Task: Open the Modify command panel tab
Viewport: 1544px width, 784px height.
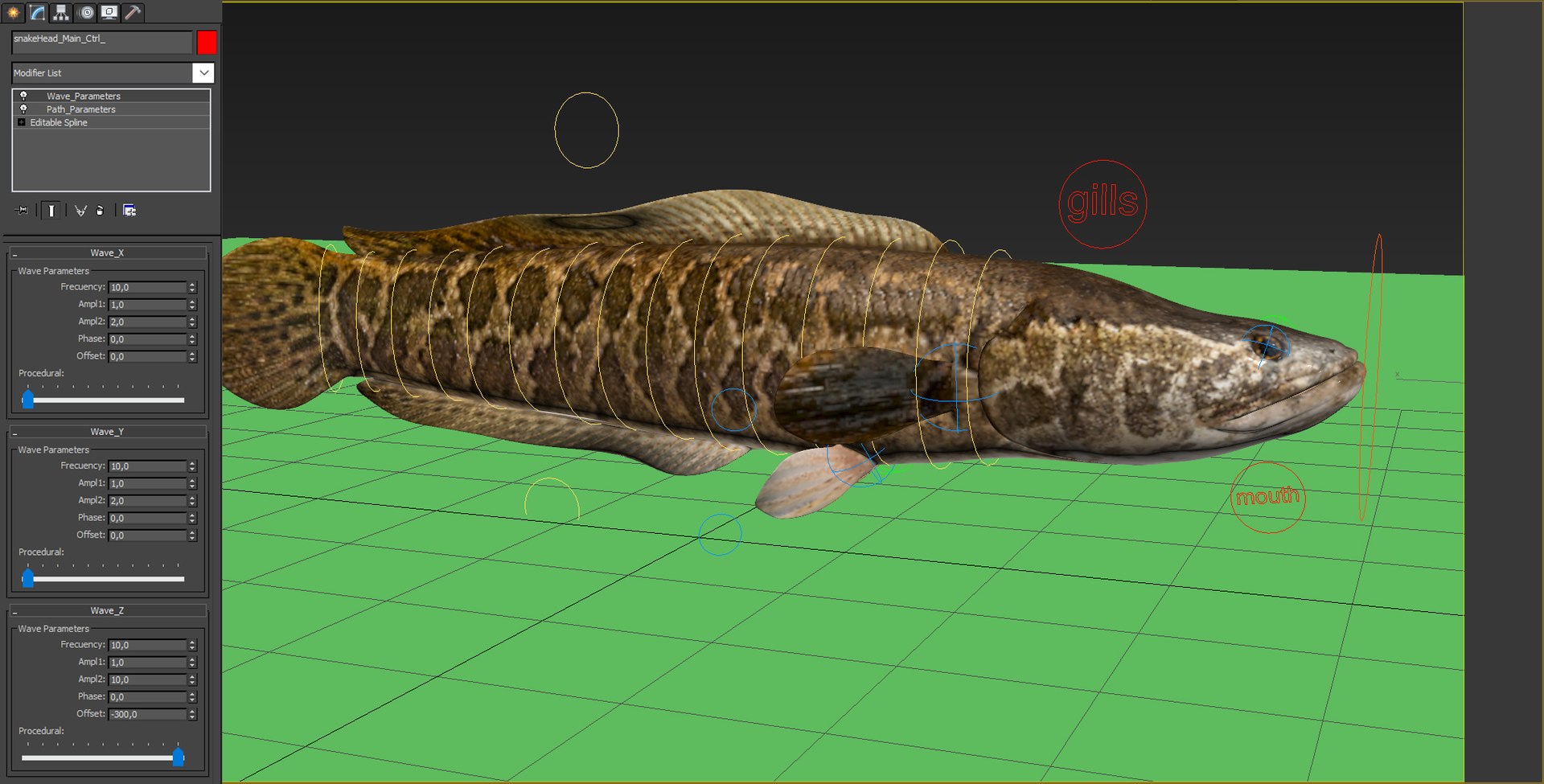Action: click(x=37, y=12)
